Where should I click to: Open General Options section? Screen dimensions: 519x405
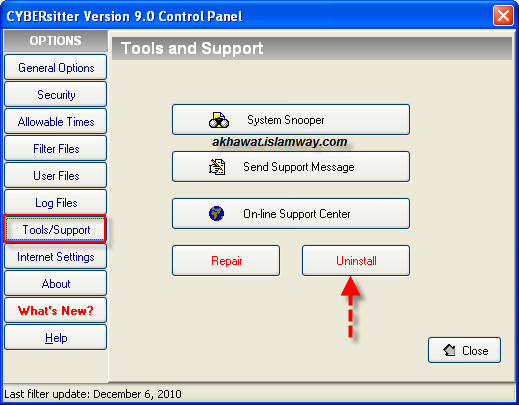pyautogui.click(x=56, y=68)
